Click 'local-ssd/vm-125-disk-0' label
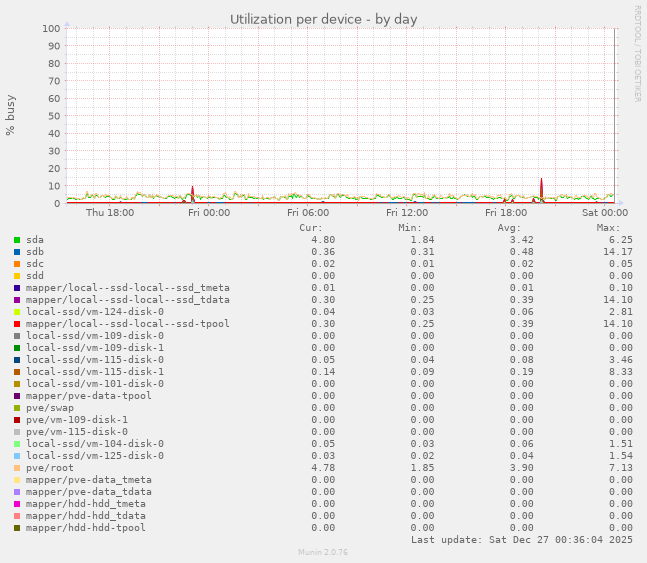647x563 pixels. (95, 456)
